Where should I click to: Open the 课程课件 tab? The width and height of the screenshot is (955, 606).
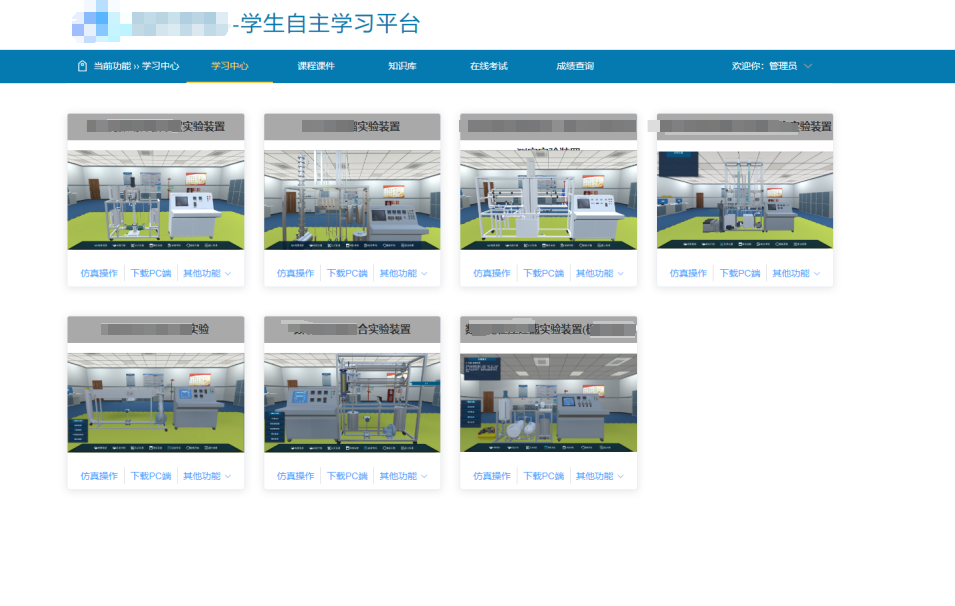(316, 66)
